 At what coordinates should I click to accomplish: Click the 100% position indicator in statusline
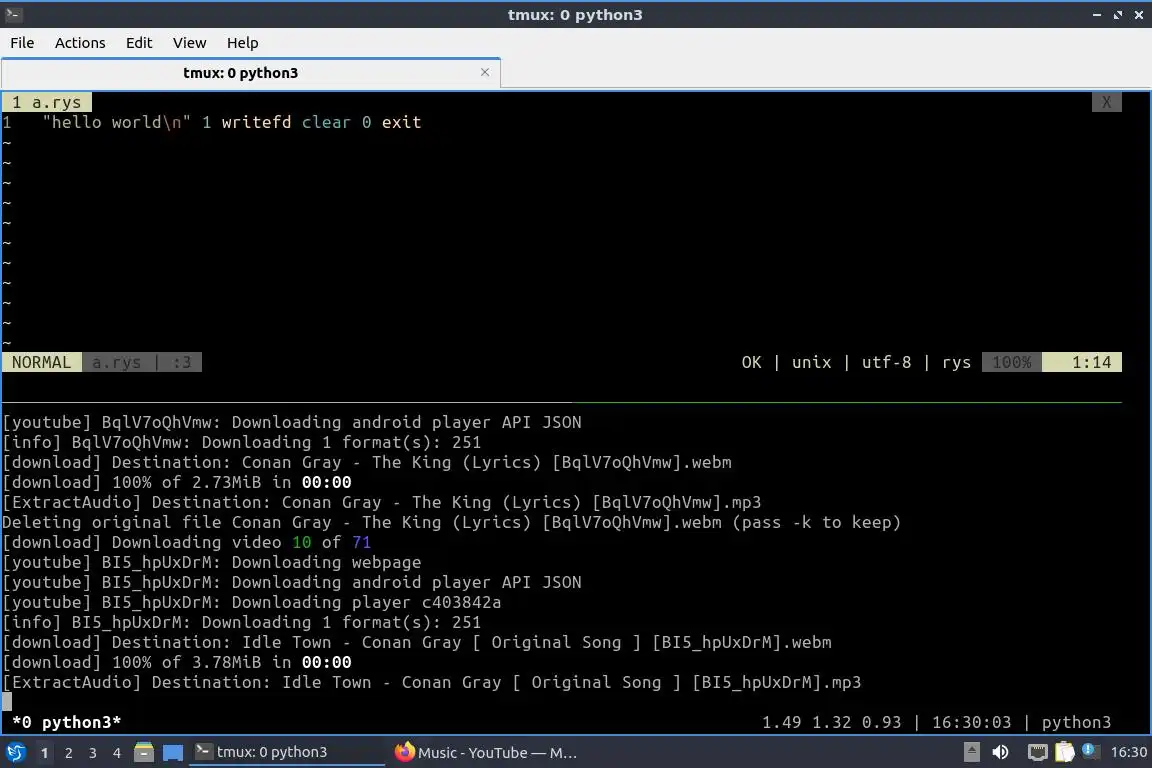click(x=1012, y=362)
